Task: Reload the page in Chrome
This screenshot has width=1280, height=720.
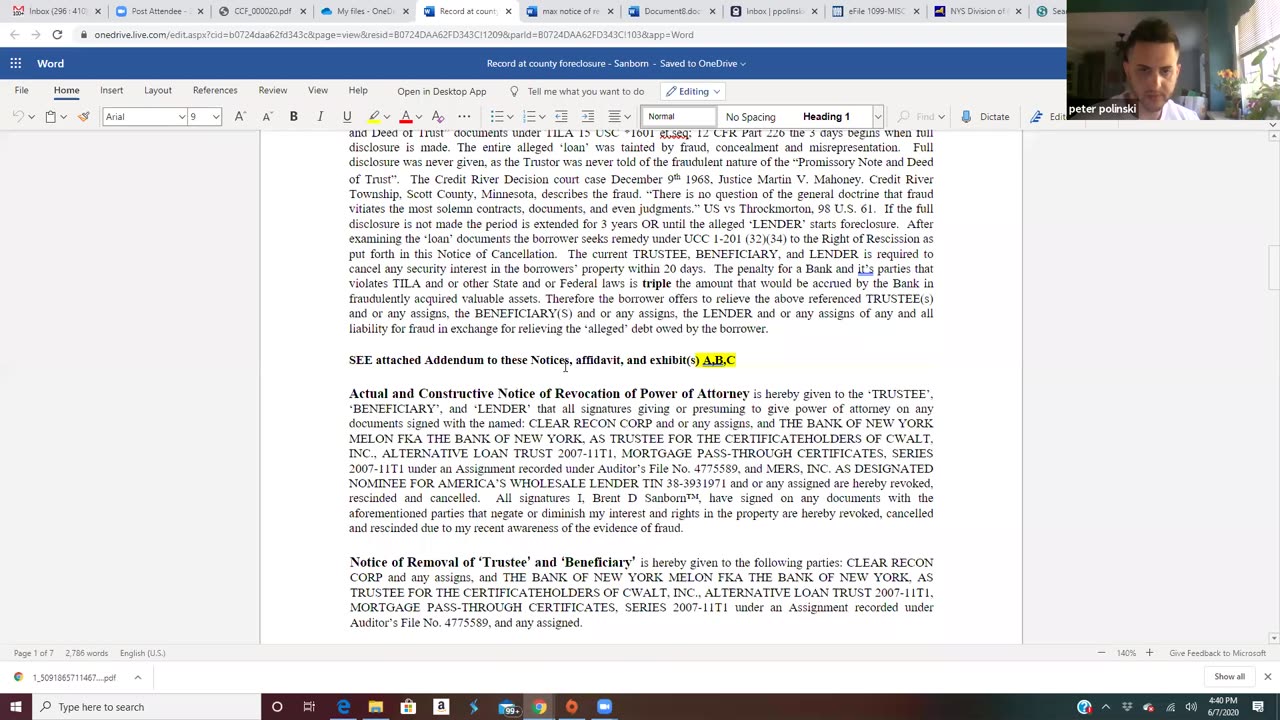Action: click(x=57, y=35)
